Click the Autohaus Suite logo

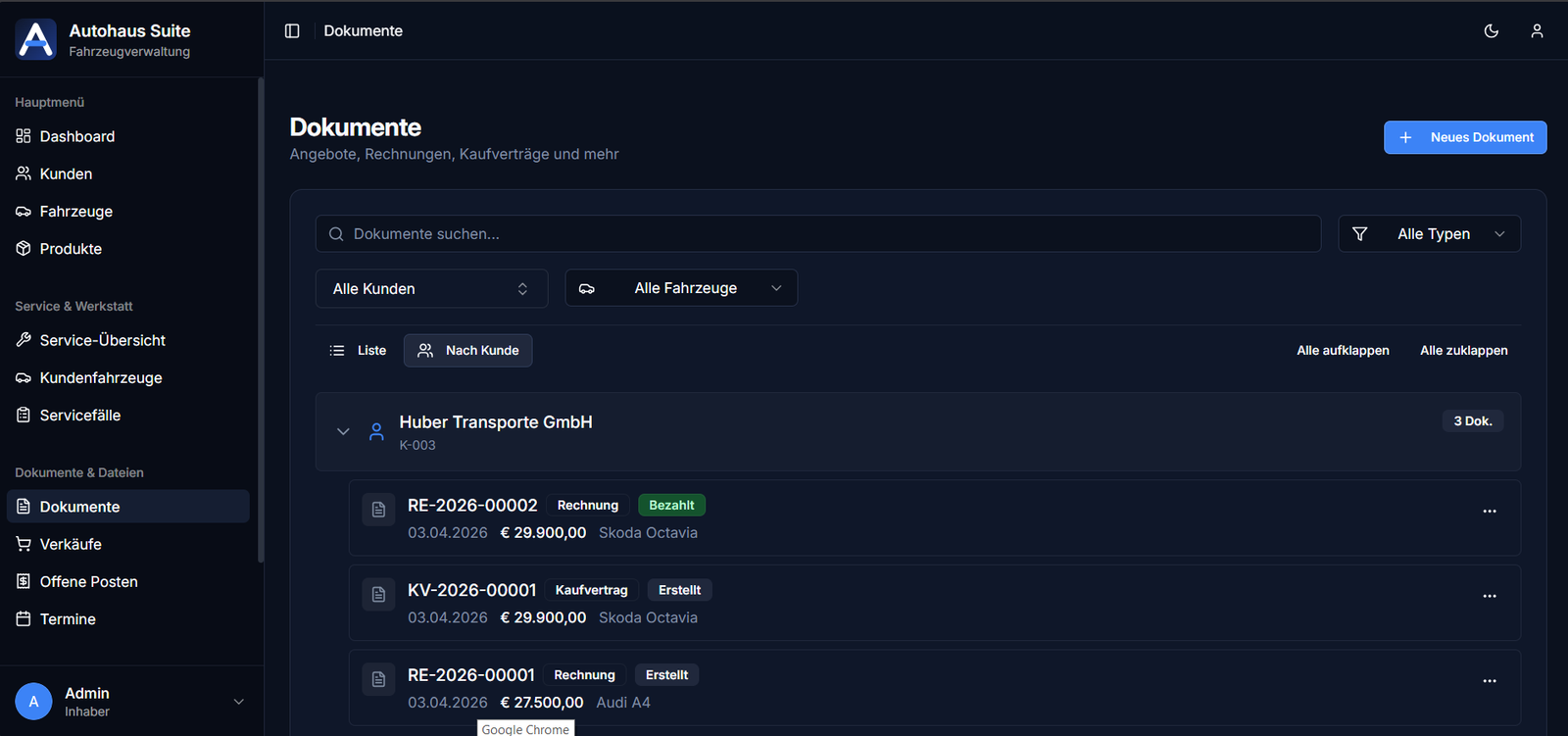36,40
